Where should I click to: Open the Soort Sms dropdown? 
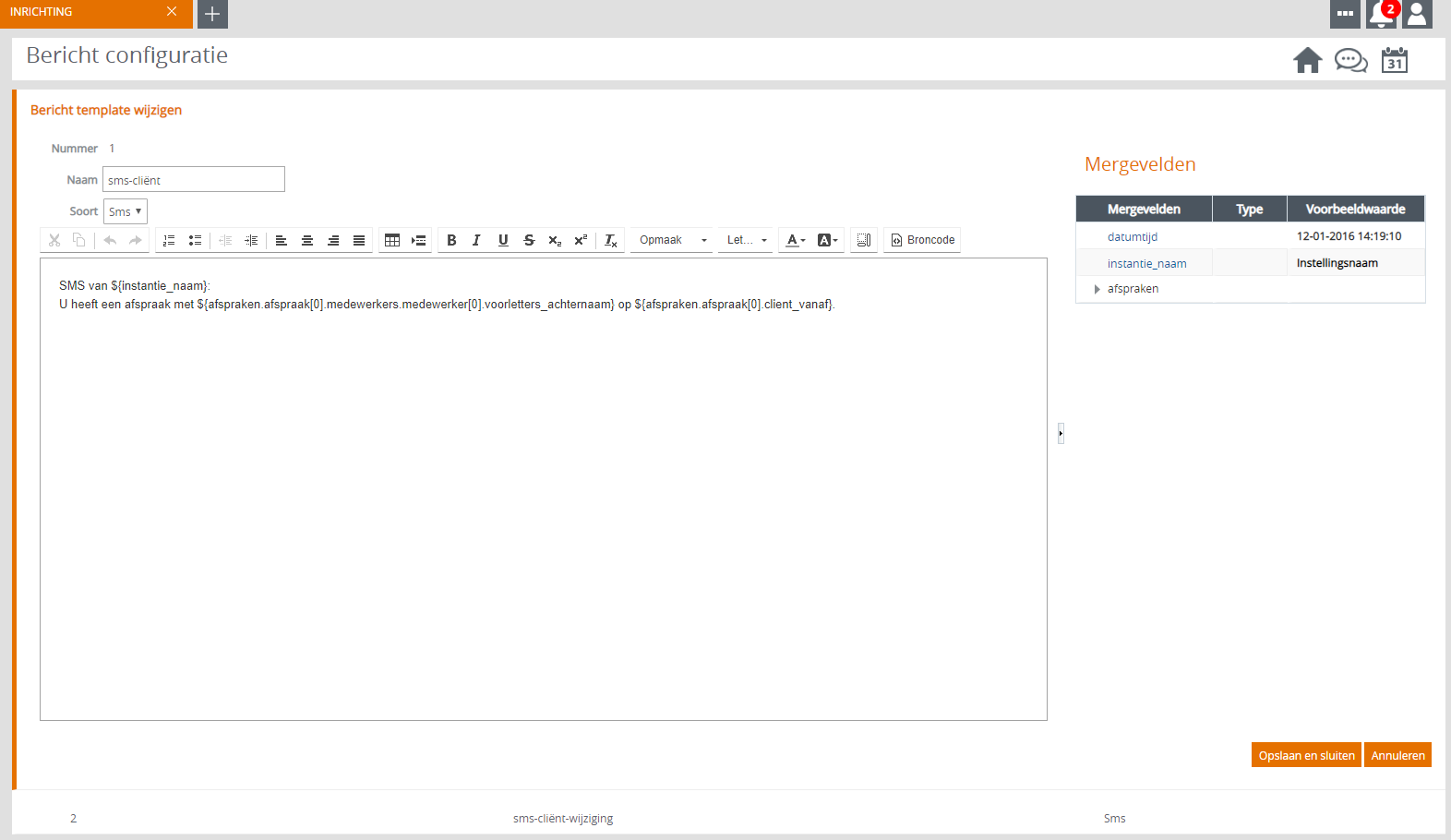(126, 211)
